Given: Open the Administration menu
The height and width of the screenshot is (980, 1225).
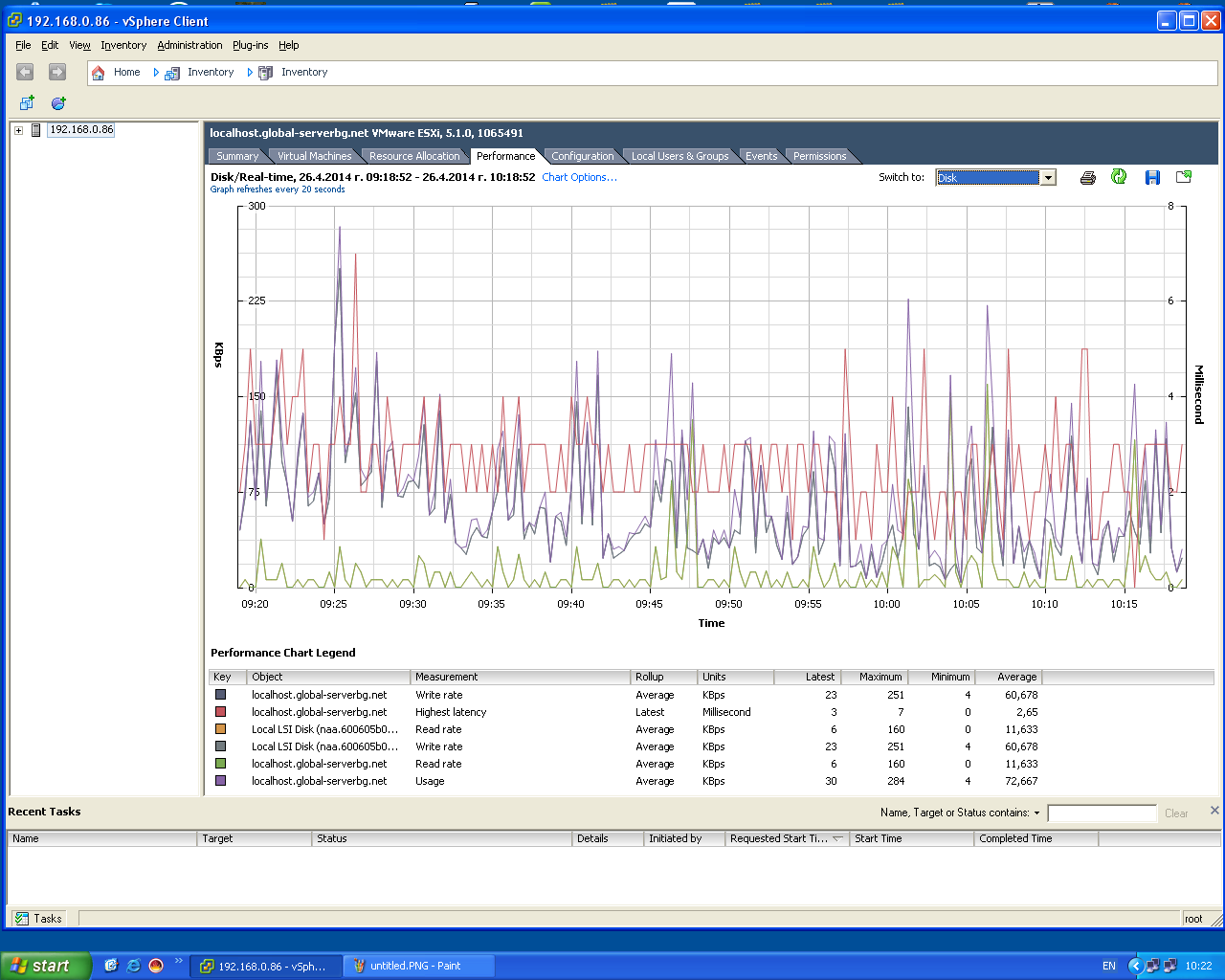Looking at the screenshot, I should tap(189, 45).
